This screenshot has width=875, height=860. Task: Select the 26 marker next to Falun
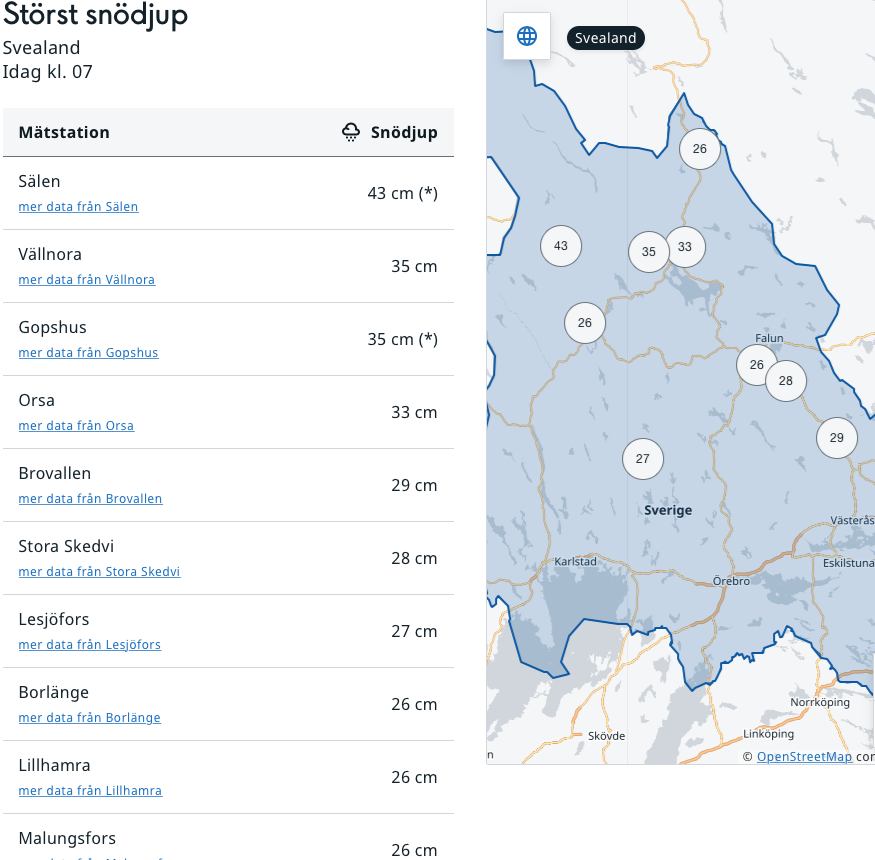[756, 365]
